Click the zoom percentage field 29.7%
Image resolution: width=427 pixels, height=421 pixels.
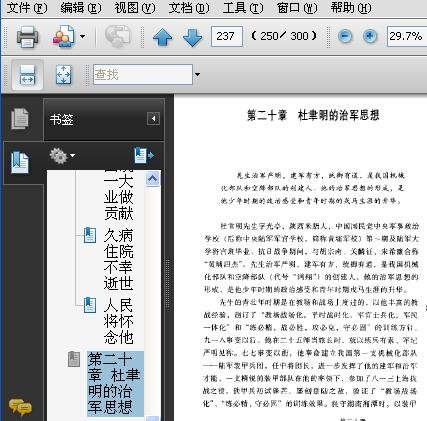point(407,36)
